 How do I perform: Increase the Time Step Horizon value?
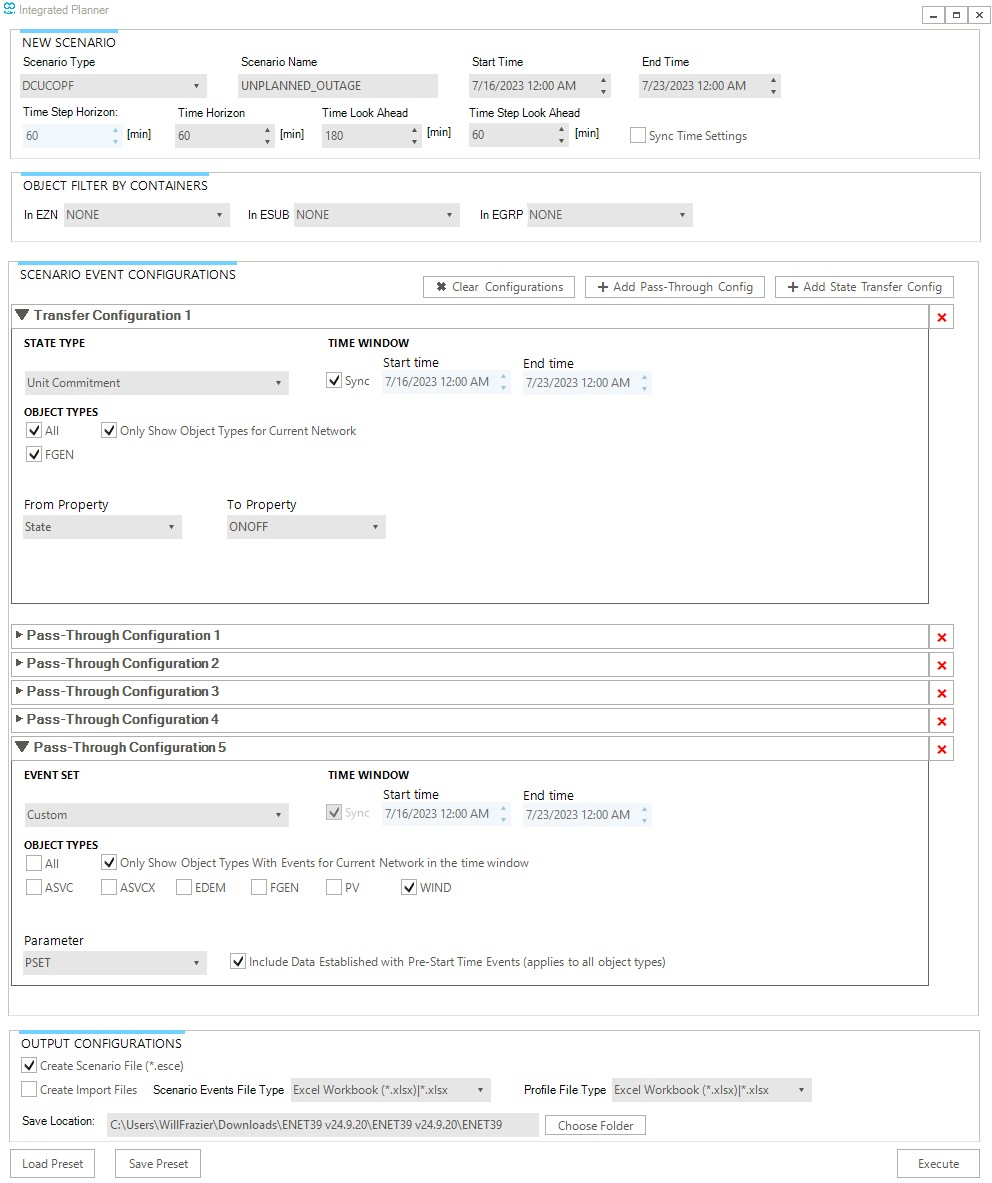115,130
